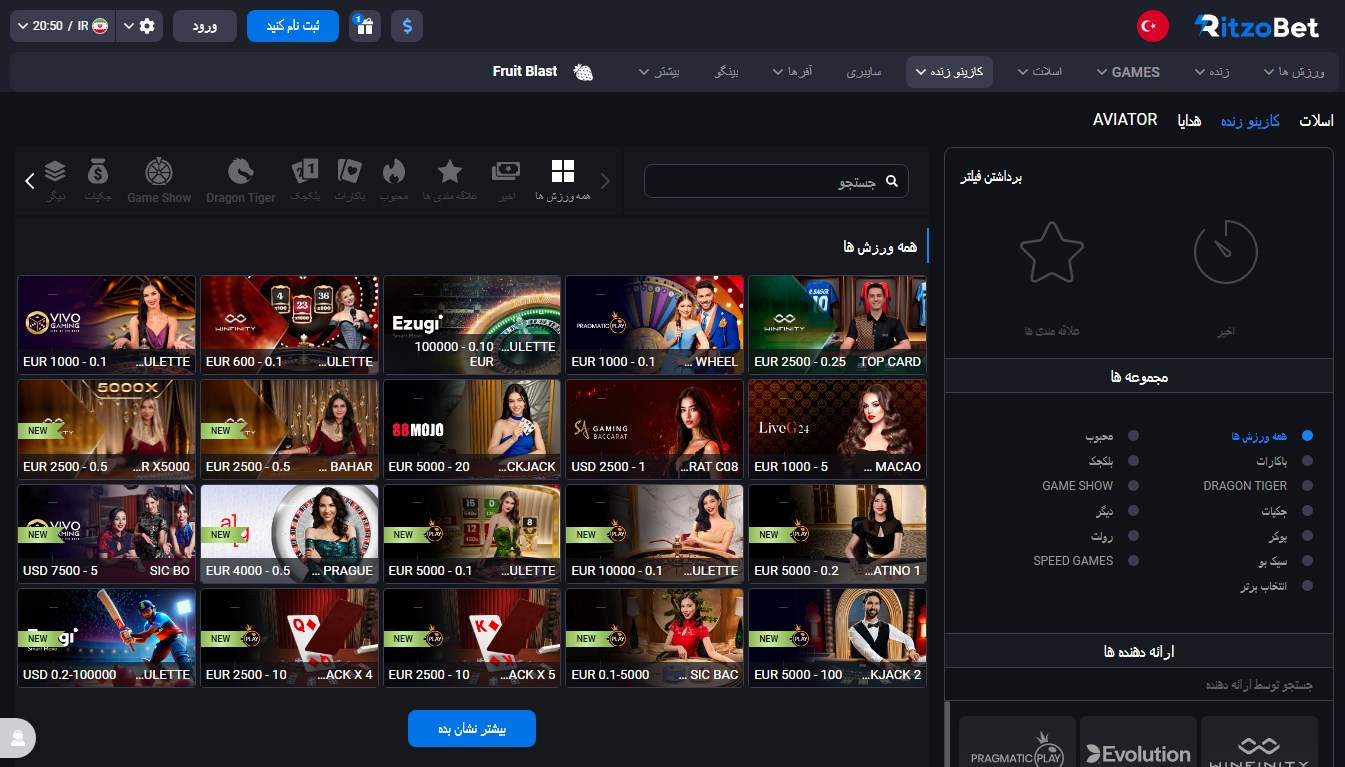Viewport: 1345px width, 767px height.
Task: Open the MACAO LiveG24 game thumbnail
Action: click(x=837, y=429)
